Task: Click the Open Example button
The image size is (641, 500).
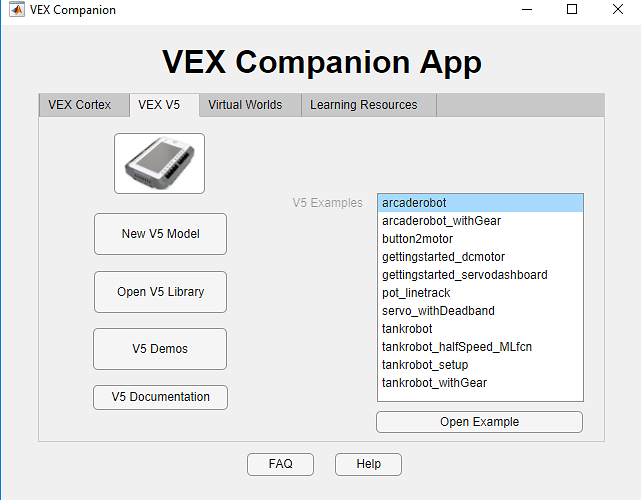Action: coord(480,422)
